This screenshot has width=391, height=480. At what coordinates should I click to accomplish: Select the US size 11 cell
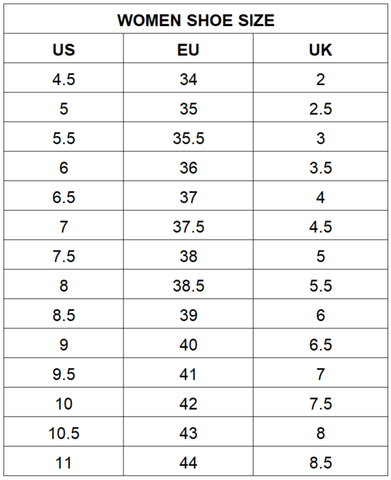(x=64, y=463)
